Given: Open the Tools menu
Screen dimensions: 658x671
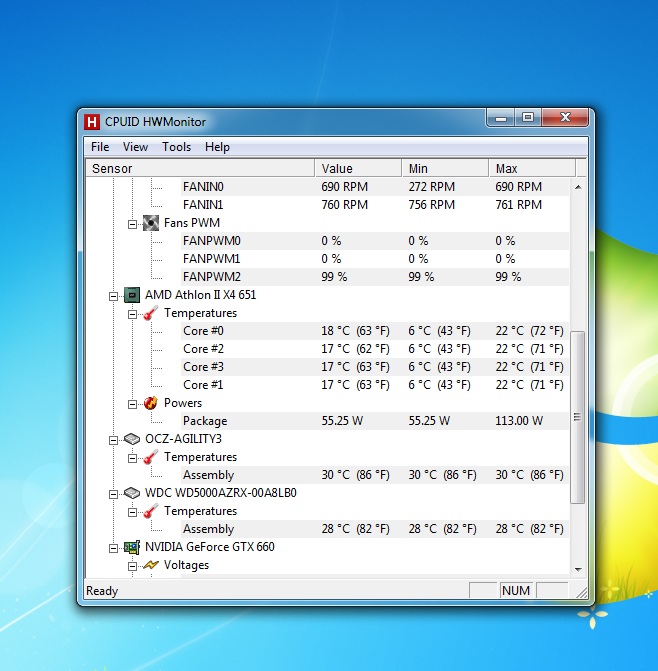Looking at the screenshot, I should [x=176, y=147].
